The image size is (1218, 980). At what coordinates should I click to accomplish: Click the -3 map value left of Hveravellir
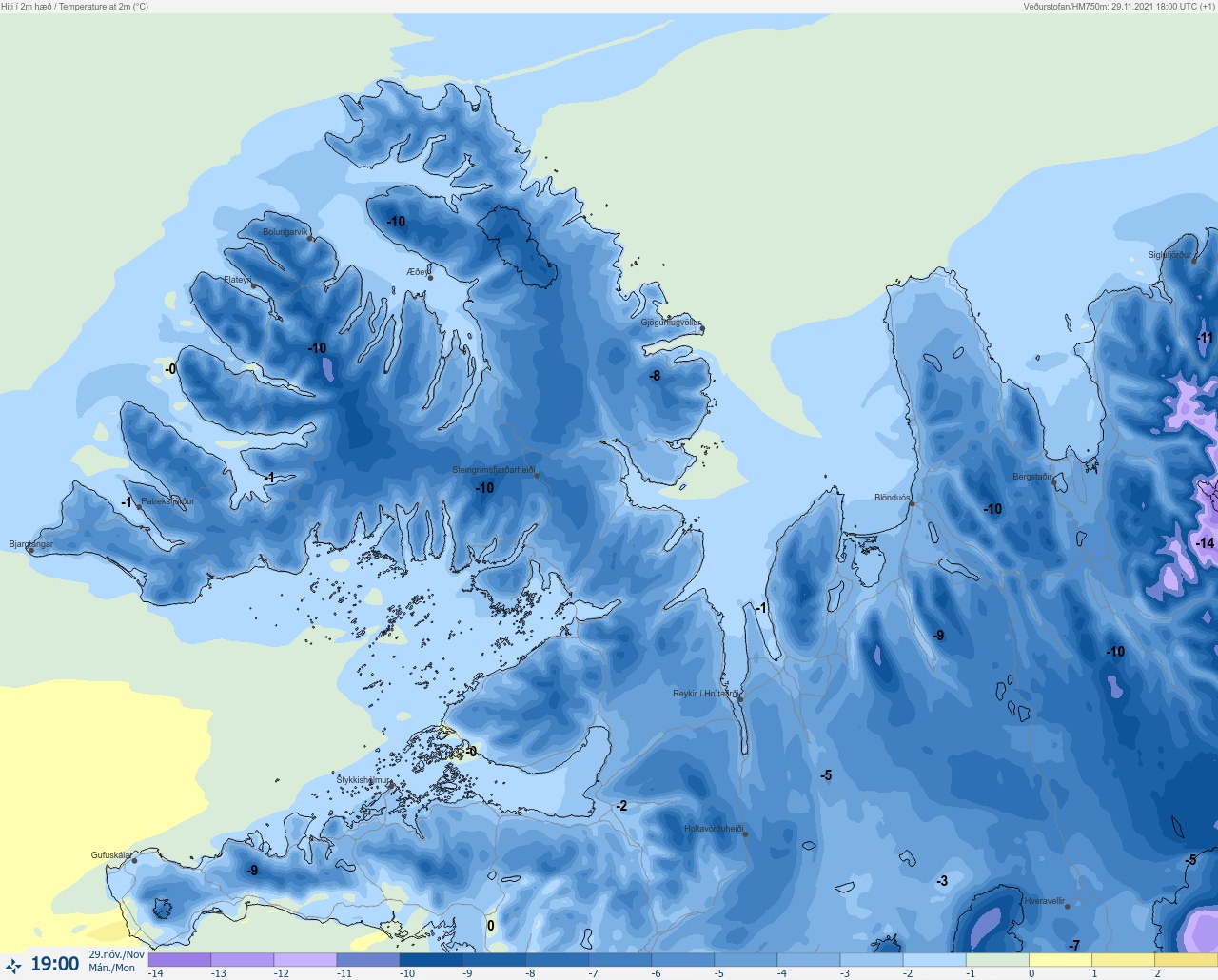click(941, 881)
